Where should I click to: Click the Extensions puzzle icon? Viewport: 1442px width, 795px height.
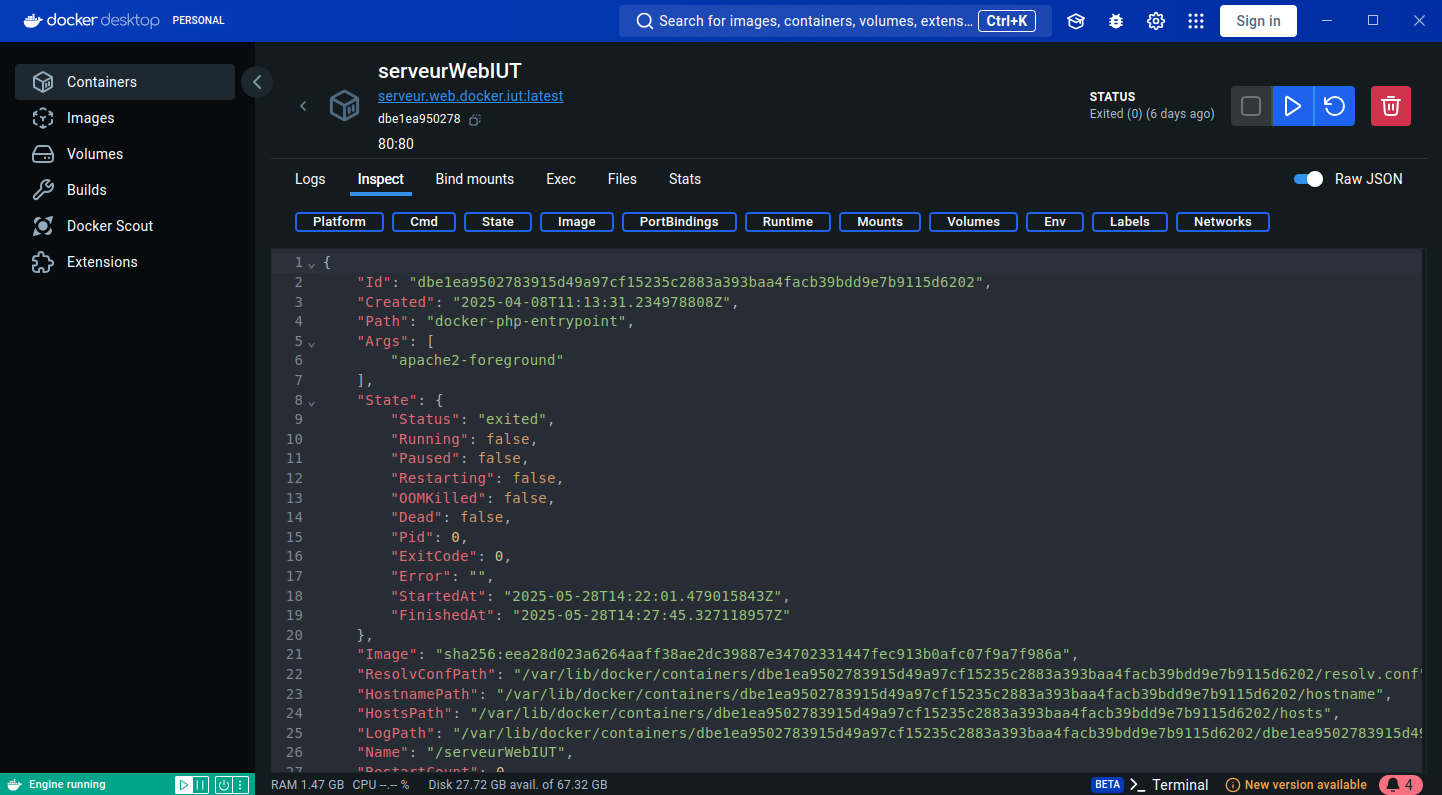(42, 262)
